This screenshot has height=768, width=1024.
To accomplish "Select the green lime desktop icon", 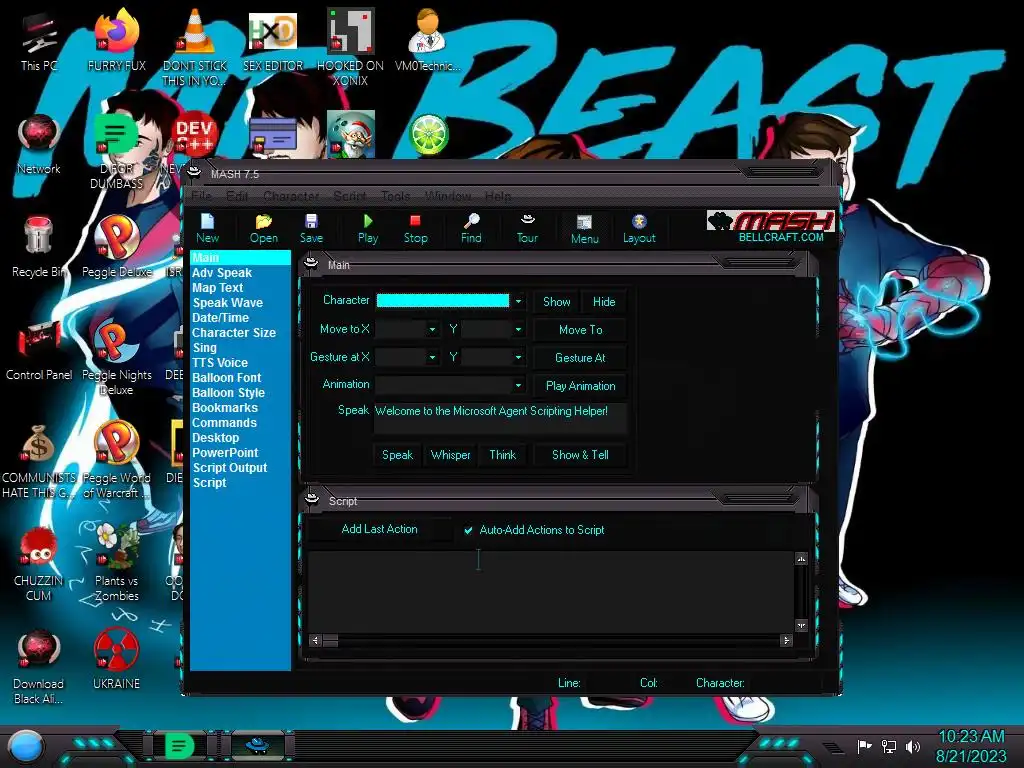I will coord(428,135).
